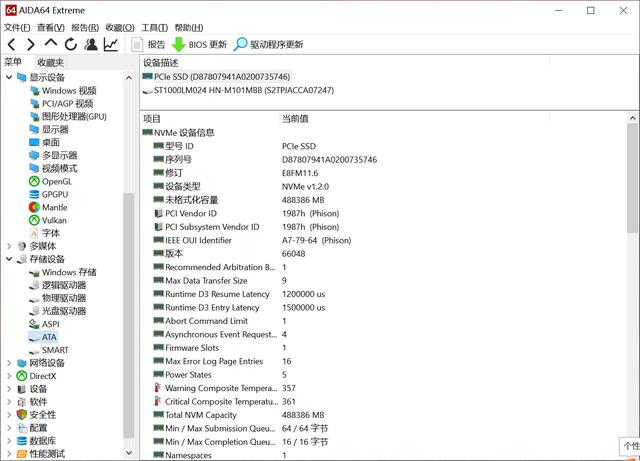Select the Mantle tree item
This screenshot has width=640, height=461.
point(48,207)
